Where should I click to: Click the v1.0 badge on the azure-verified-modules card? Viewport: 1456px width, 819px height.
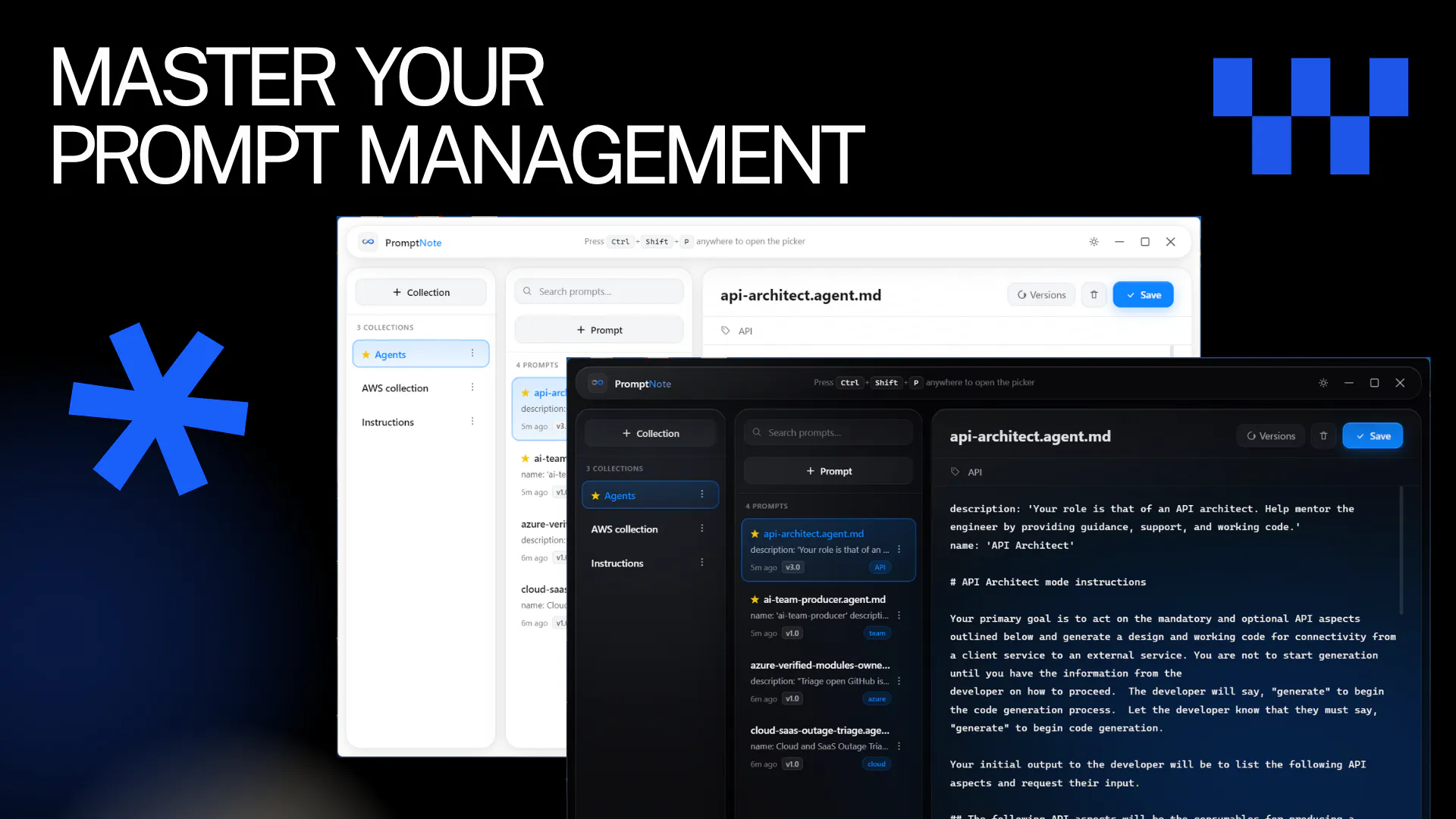pos(792,699)
